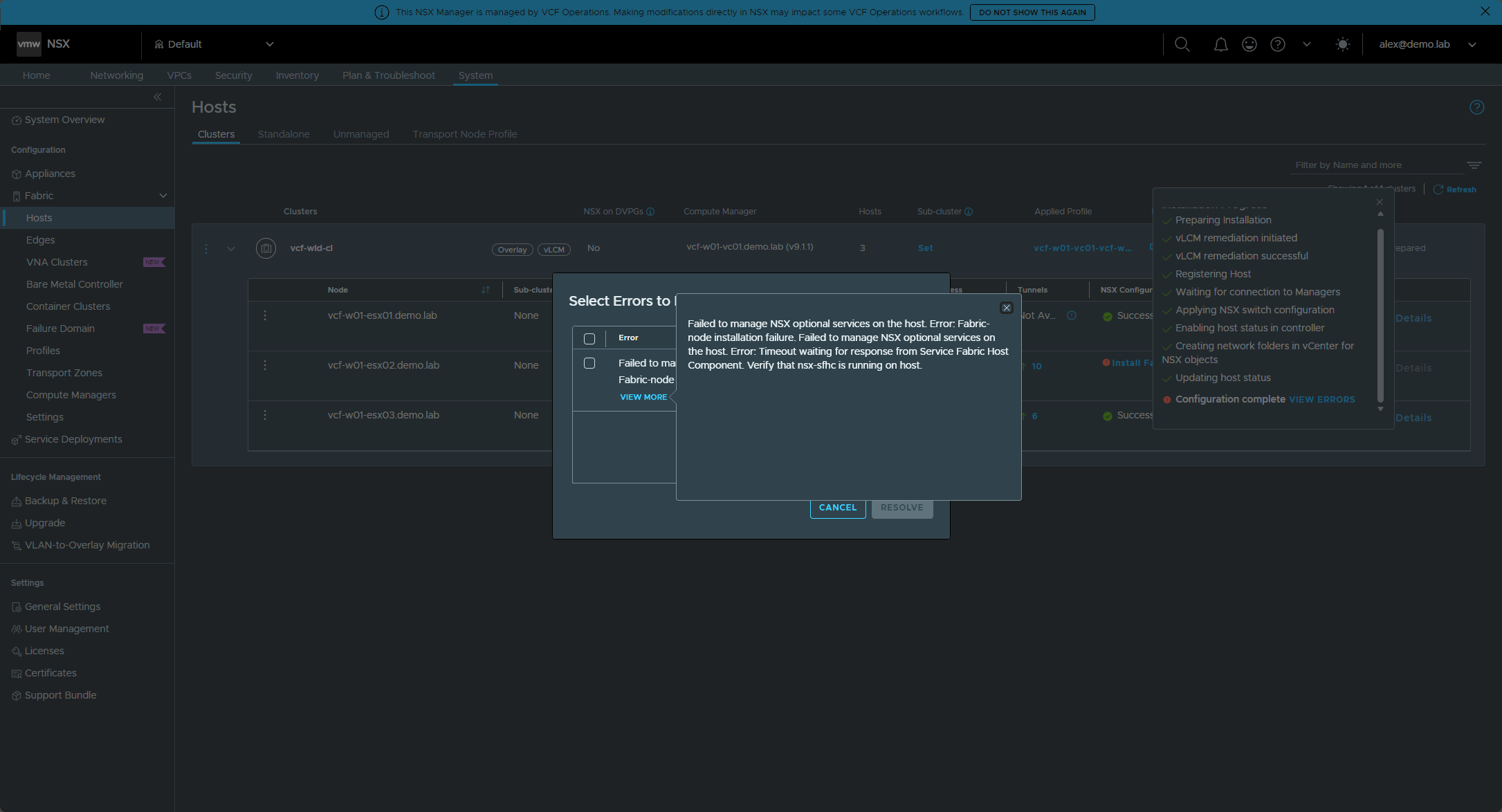The width and height of the screenshot is (1502, 812).
Task: Open actions menu for vcf-w01-esx03.demo.lab
Action: coord(265,415)
